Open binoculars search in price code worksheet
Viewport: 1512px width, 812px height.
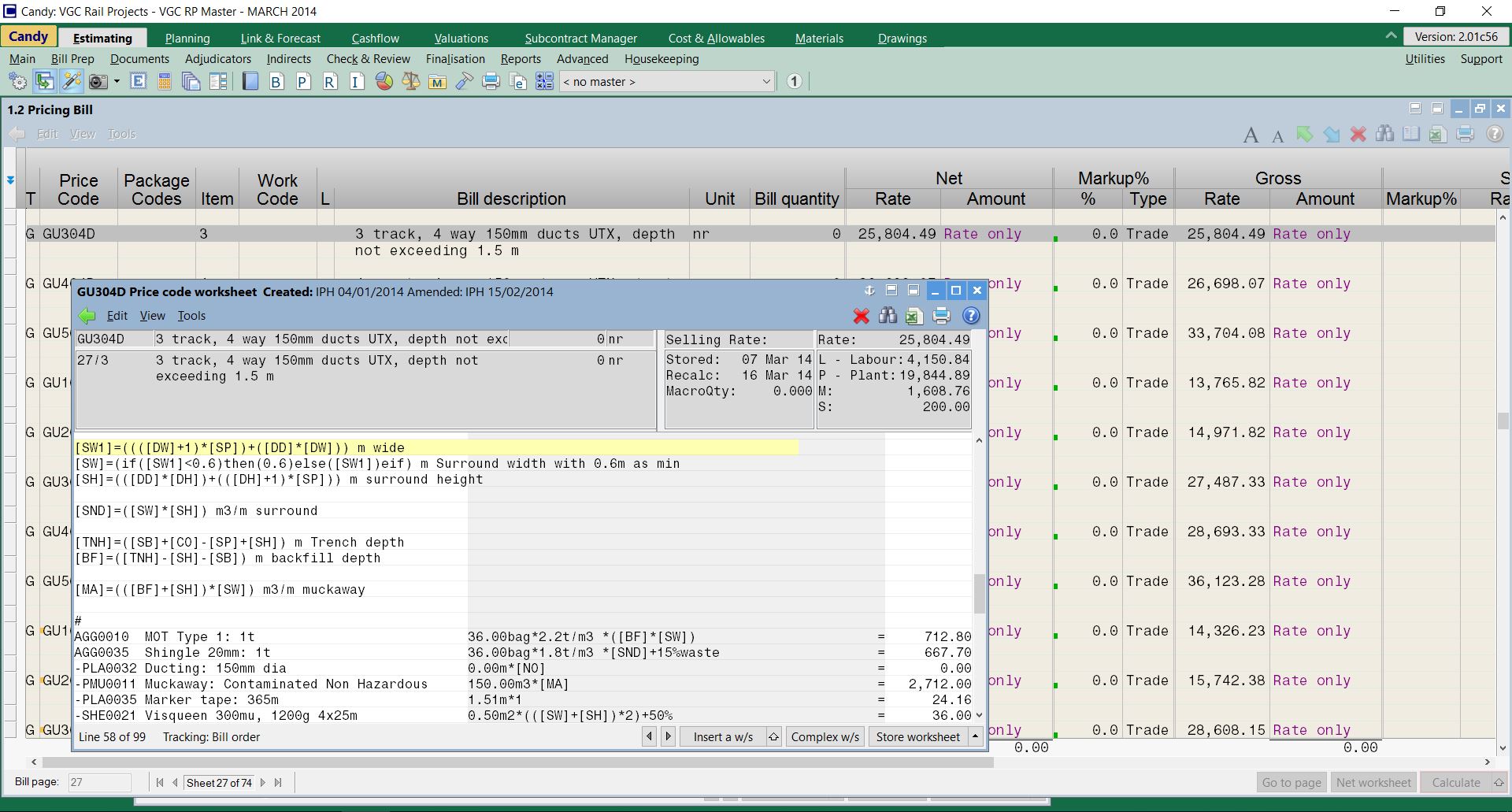888,317
